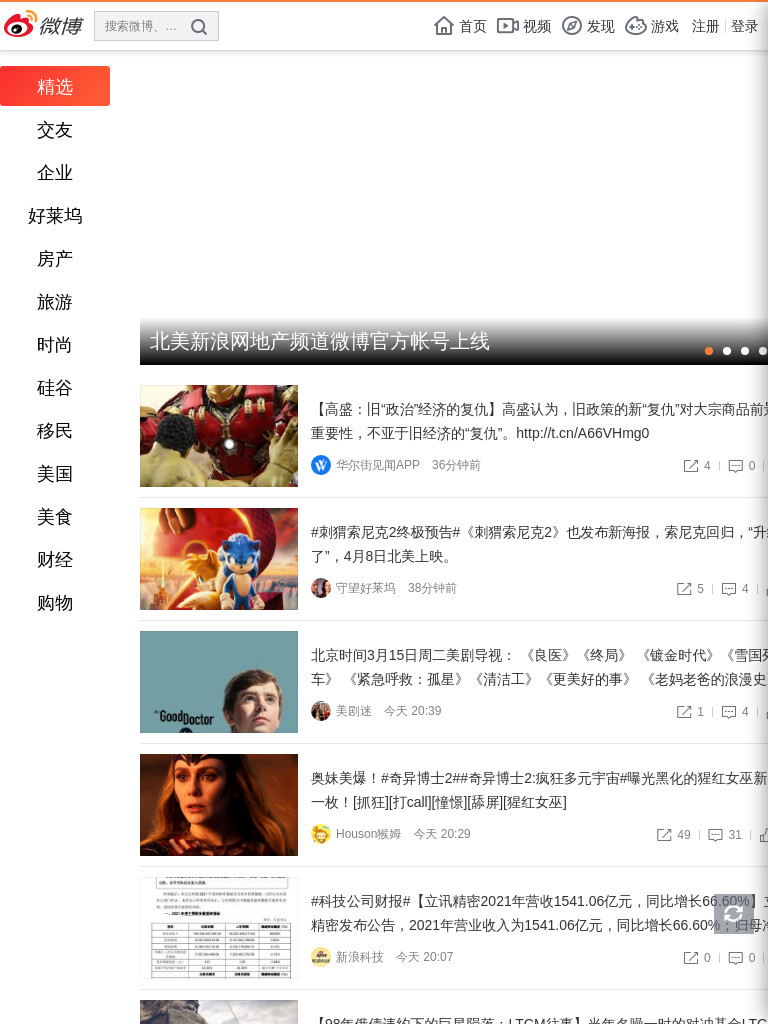Click the 36分钟前 timestamp

click(x=456, y=465)
